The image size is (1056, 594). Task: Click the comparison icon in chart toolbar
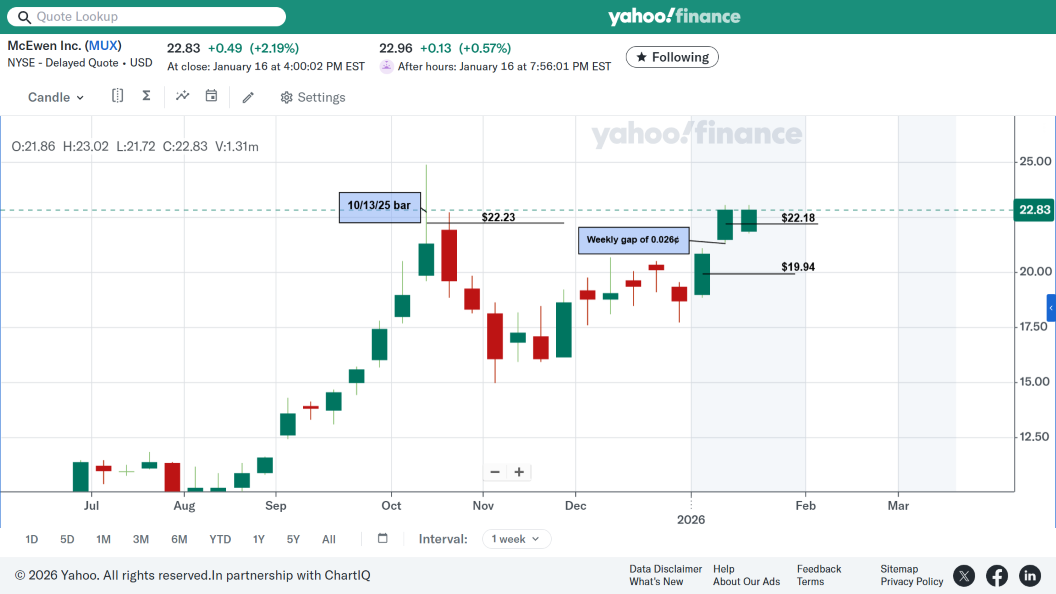[x=118, y=96]
